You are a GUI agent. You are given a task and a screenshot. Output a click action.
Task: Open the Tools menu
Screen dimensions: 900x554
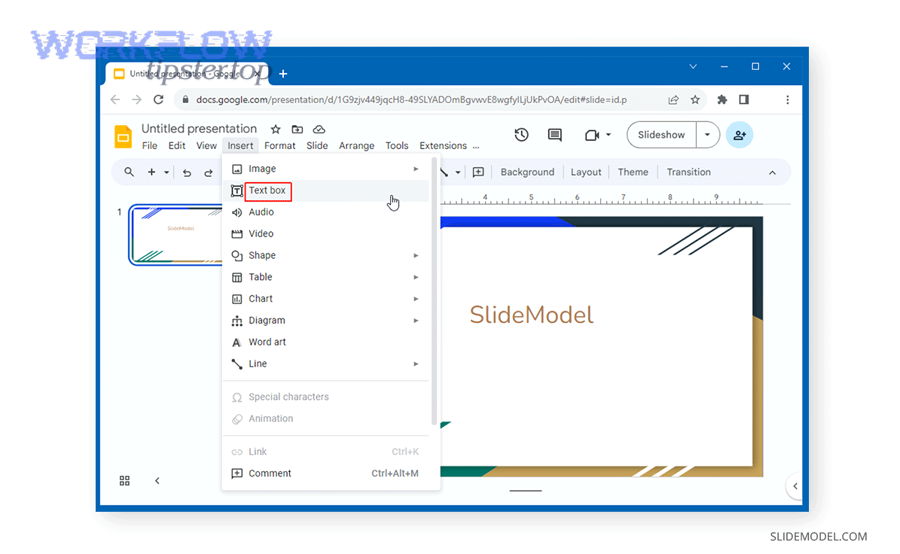tap(397, 146)
